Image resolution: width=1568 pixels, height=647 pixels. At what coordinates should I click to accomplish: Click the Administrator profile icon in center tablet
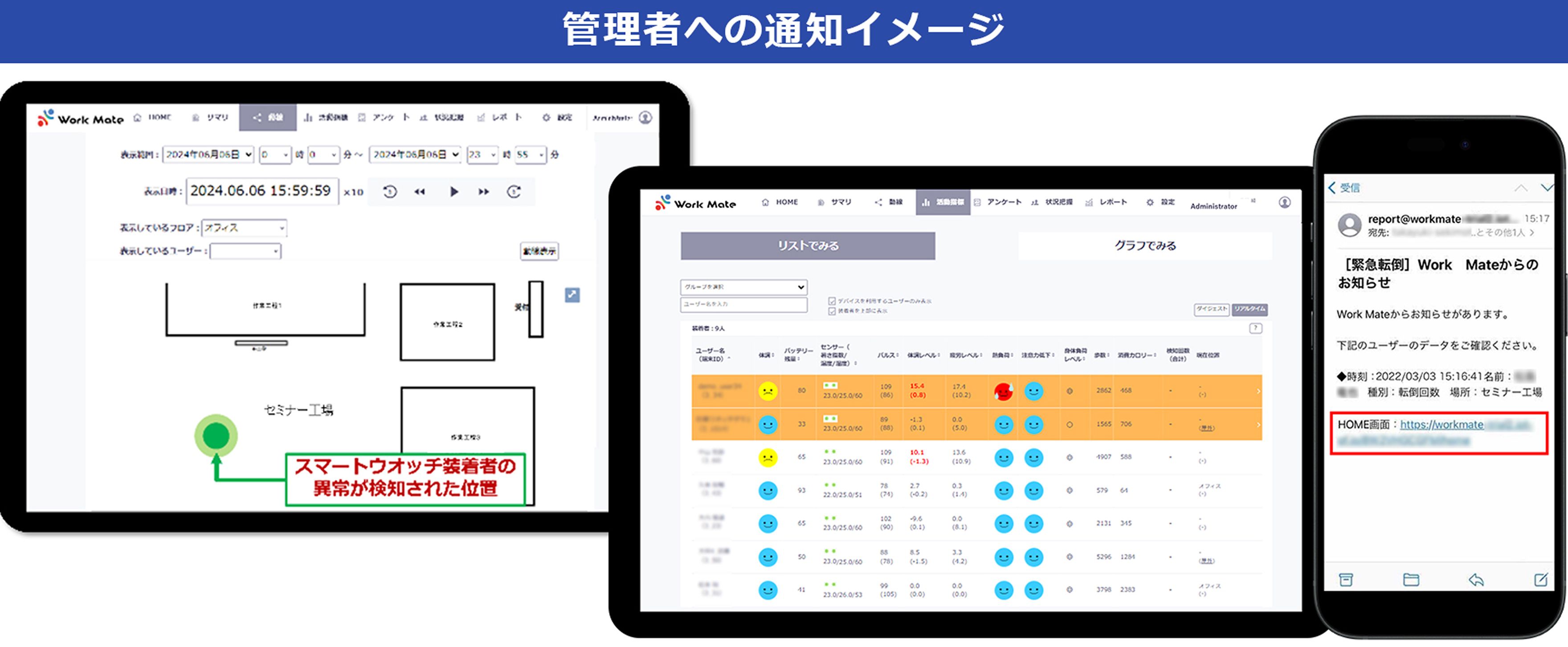tap(1284, 203)
